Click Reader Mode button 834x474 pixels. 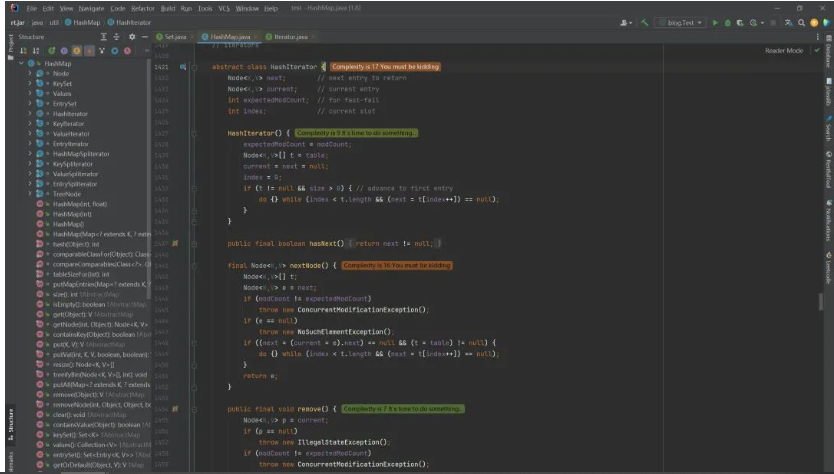(x=784, y=51)
